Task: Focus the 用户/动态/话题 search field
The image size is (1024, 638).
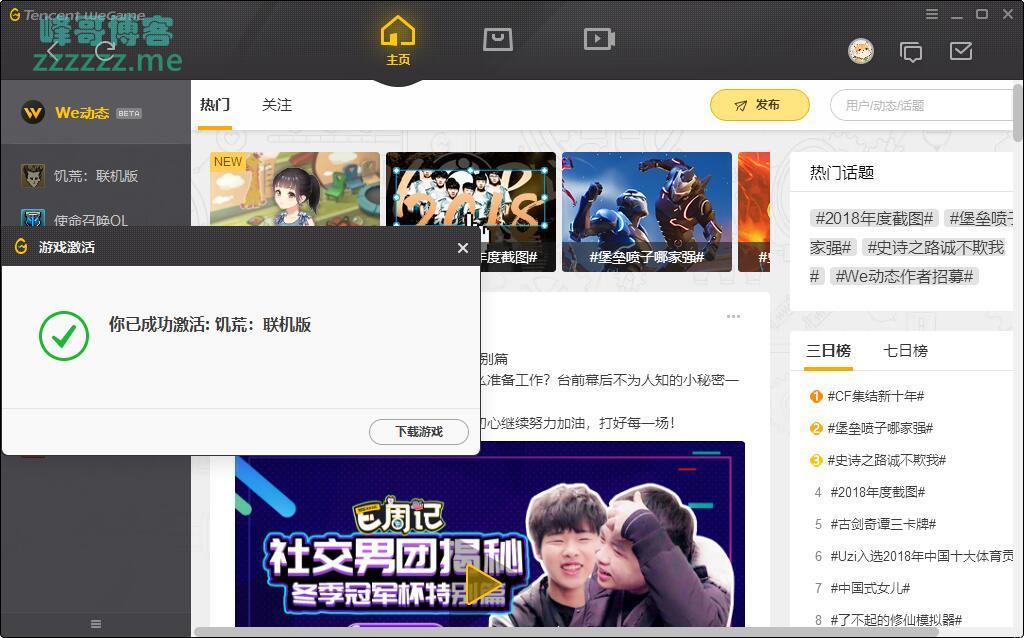Action: 922,105
